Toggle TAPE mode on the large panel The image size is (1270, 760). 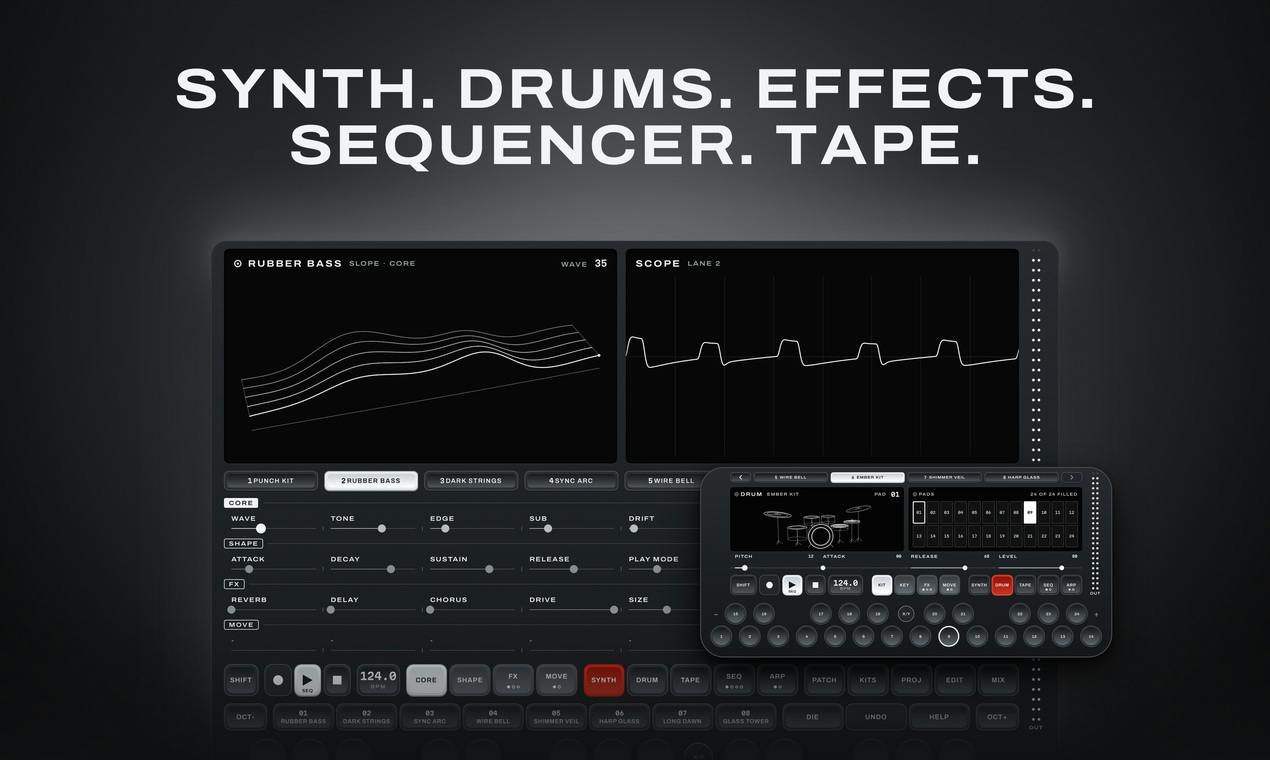(690, 680)
